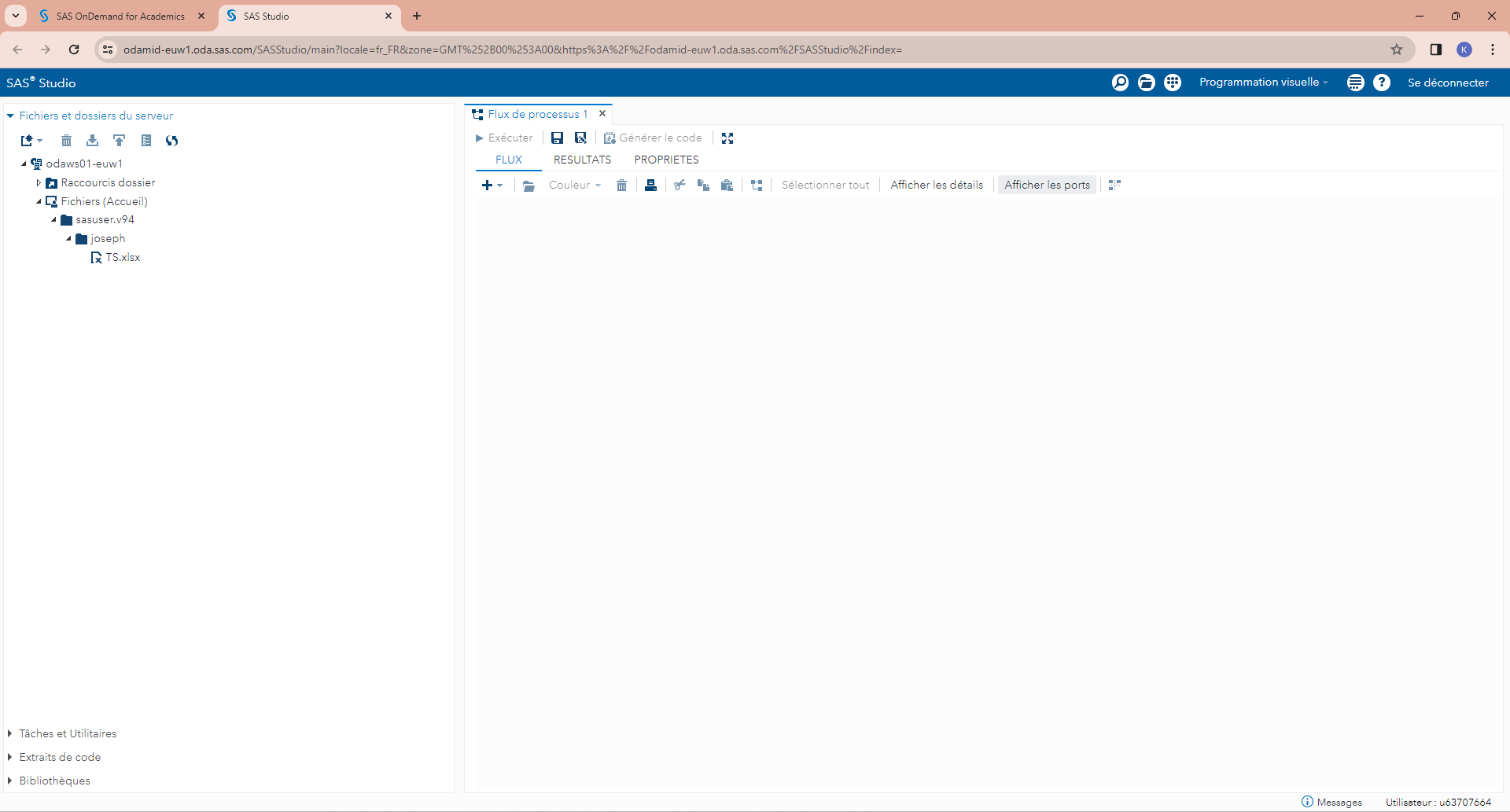Expand the Bibliothèques section
The height and width of the screenshot is (812, 1510).
pos(10,781)
